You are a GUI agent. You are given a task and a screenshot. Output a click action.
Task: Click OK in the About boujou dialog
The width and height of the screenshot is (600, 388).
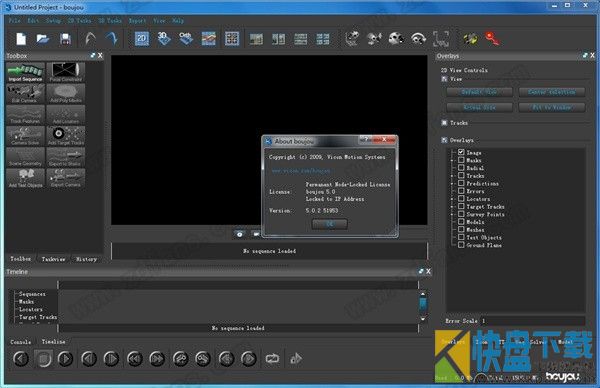tap(329, 224)
